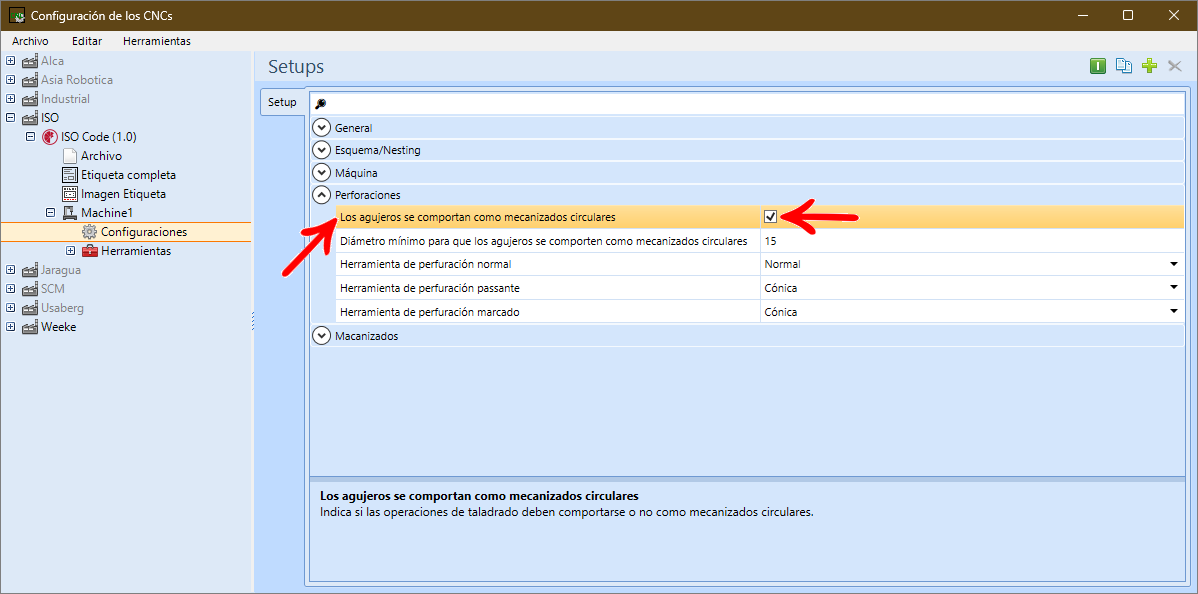Click the Weeke factory icon
The image size is (1198, 594).
(x=31, y=327)
